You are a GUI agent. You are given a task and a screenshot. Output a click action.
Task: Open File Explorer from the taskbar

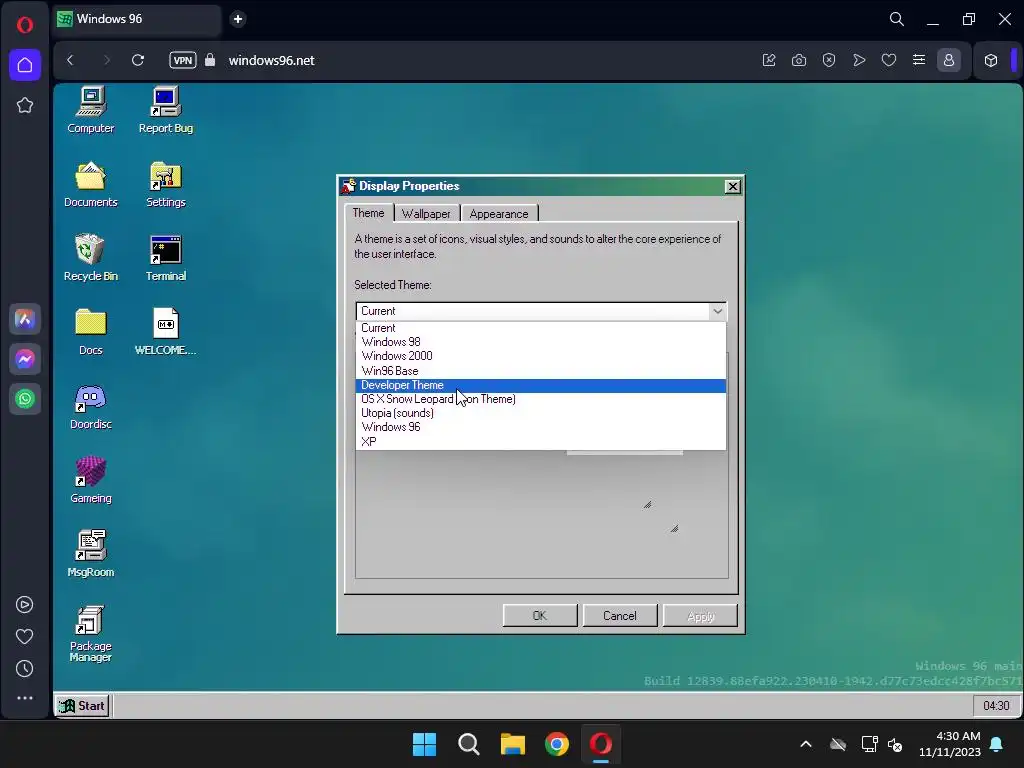(513, 744)
